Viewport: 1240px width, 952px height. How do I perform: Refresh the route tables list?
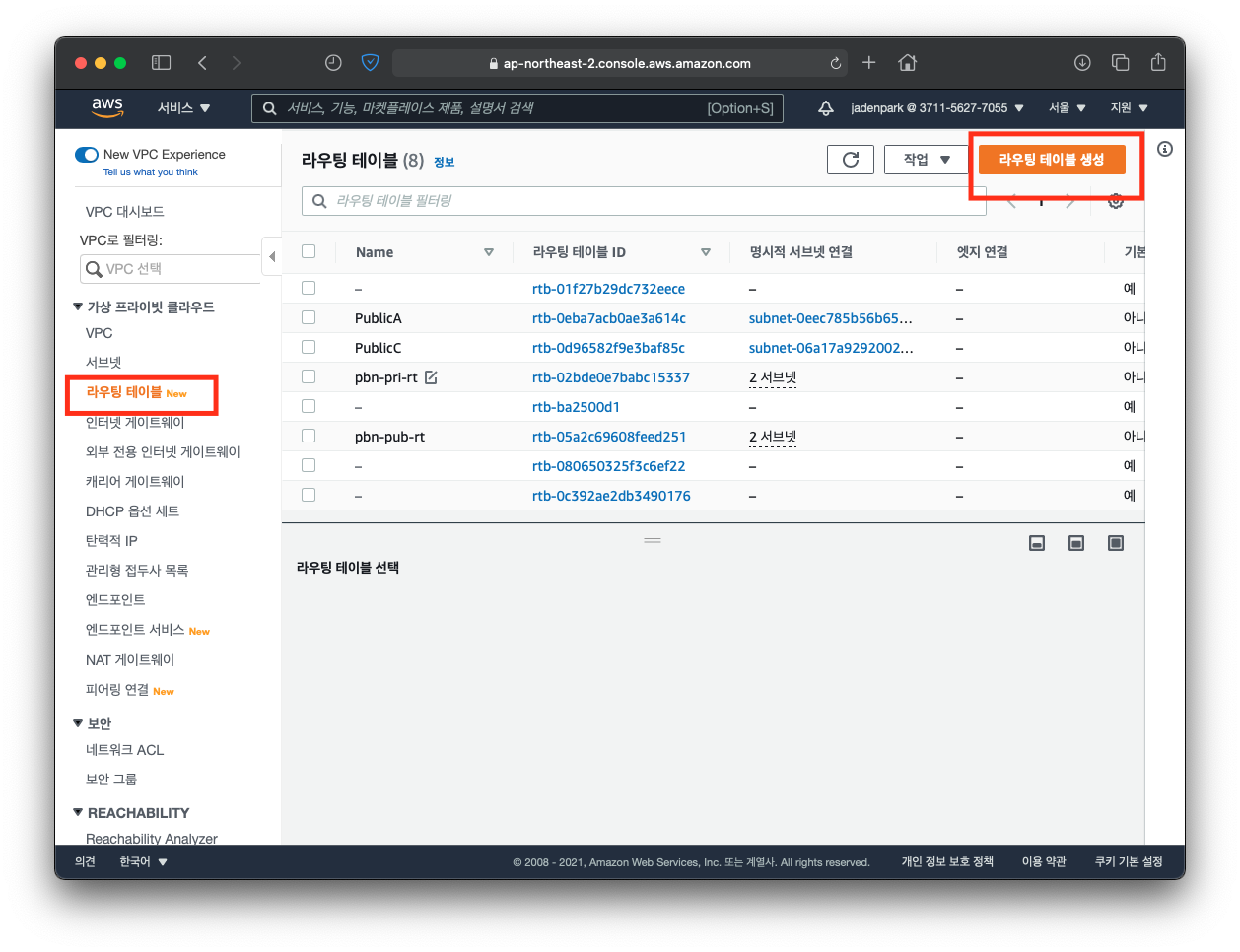coord(851,160)
